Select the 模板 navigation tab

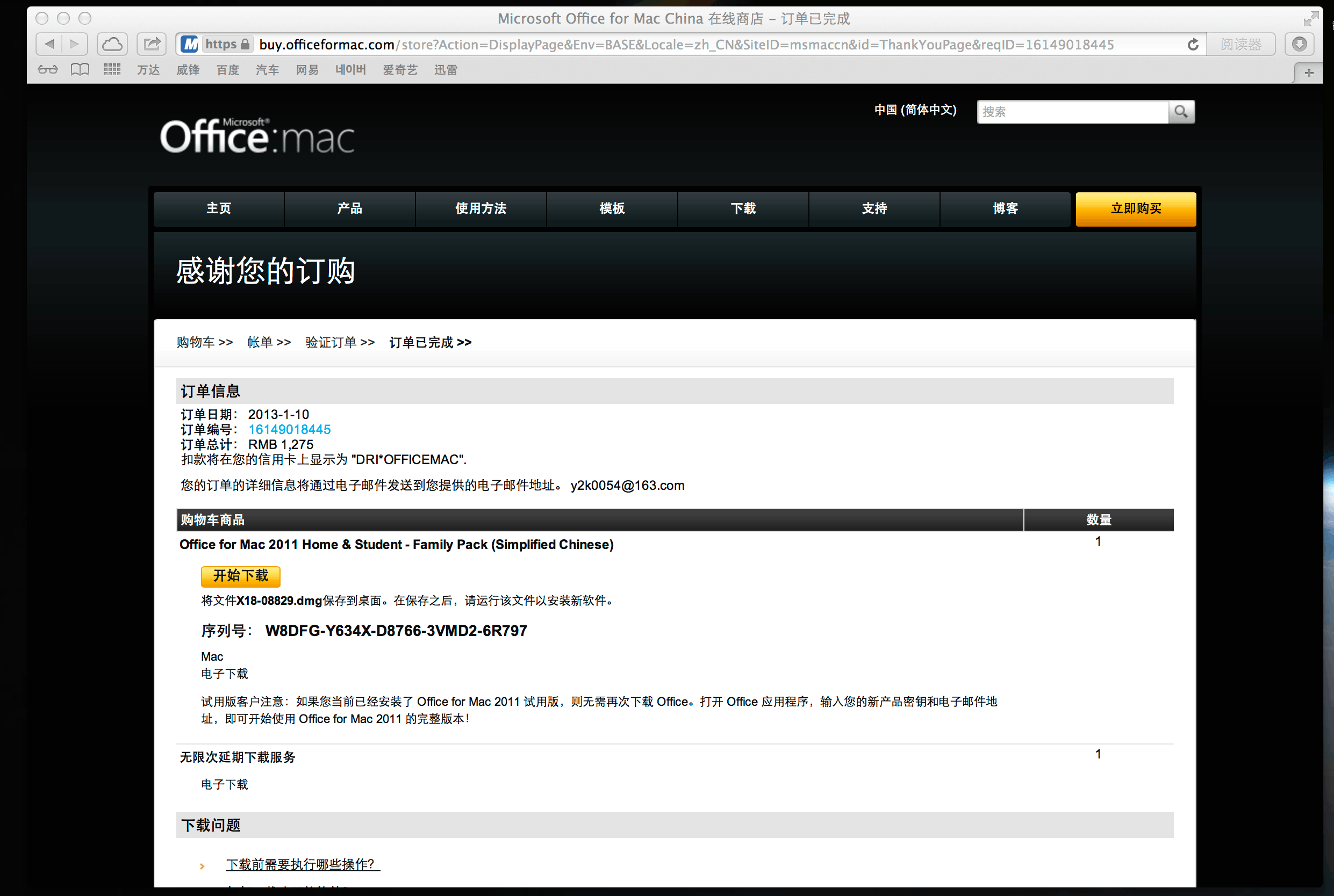[612, 208]
